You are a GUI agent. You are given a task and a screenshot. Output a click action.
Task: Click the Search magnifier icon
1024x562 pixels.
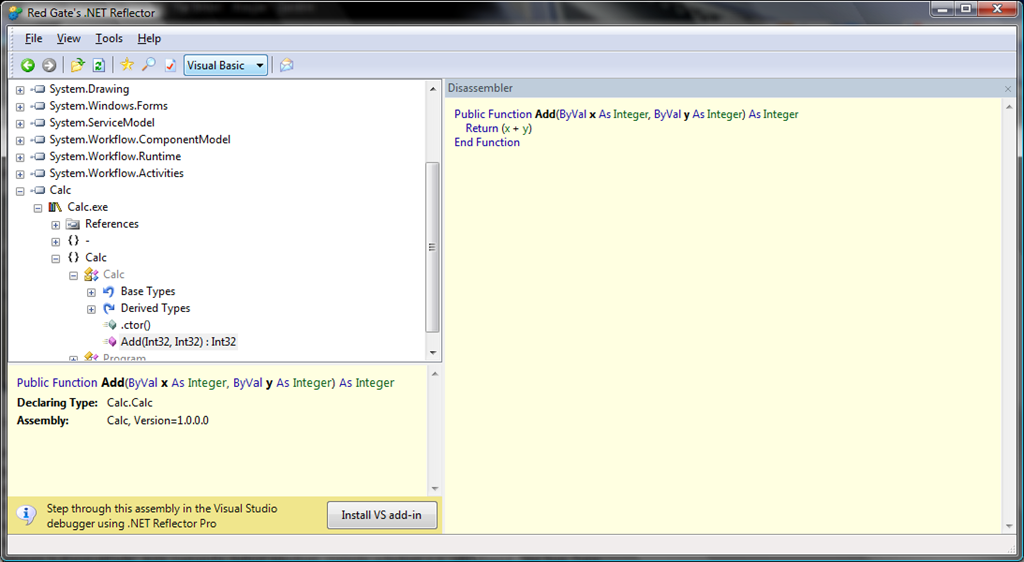[149, 65]
